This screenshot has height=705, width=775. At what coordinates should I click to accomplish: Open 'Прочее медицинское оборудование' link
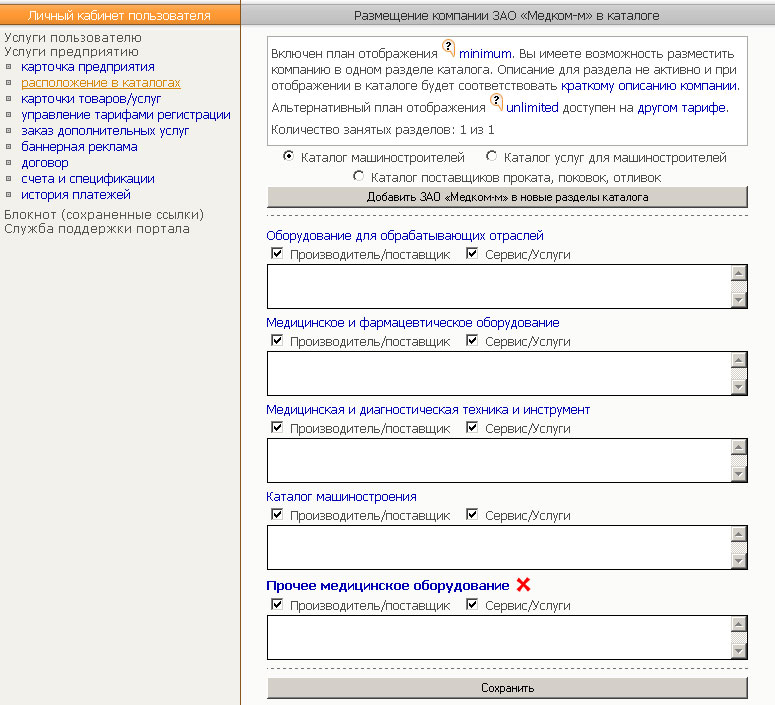[388, 585]
